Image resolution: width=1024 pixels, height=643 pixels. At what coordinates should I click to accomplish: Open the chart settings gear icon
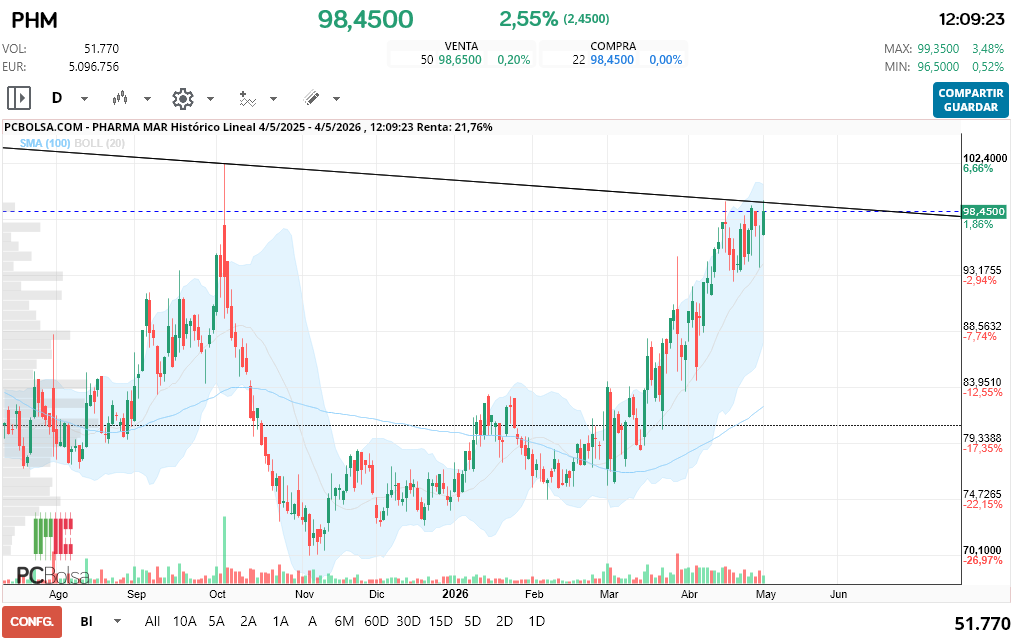pyautogui.click(x=183, y=99)
